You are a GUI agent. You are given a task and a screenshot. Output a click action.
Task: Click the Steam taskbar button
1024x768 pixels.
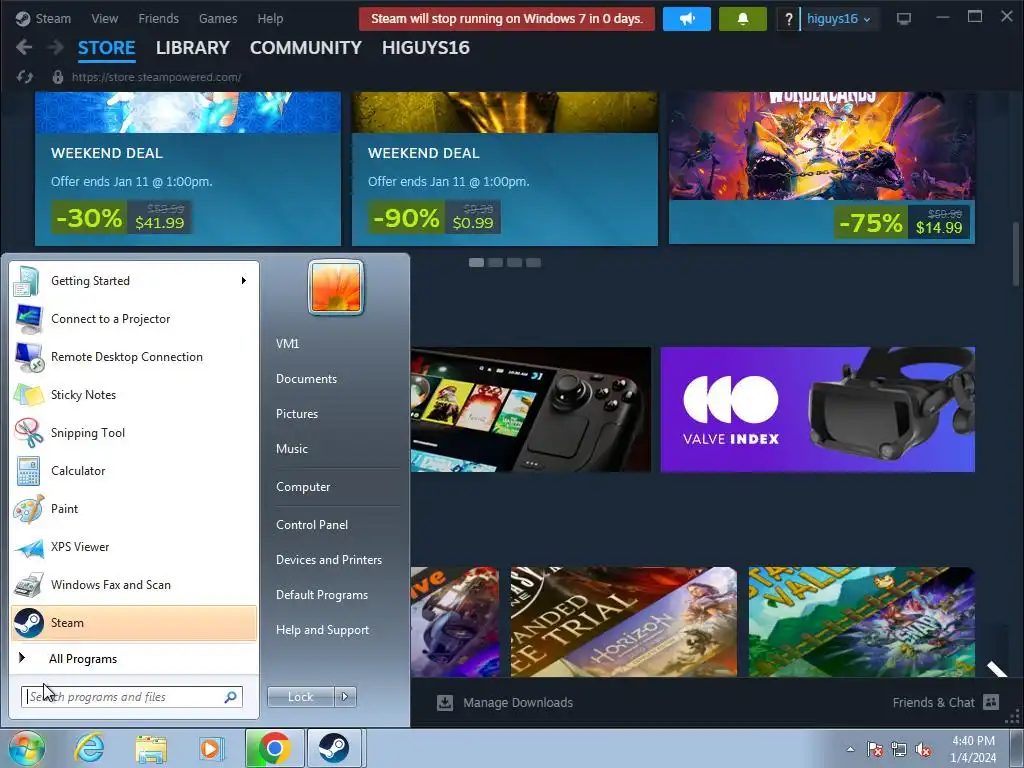pyautogui.click(x=334, y=748)
